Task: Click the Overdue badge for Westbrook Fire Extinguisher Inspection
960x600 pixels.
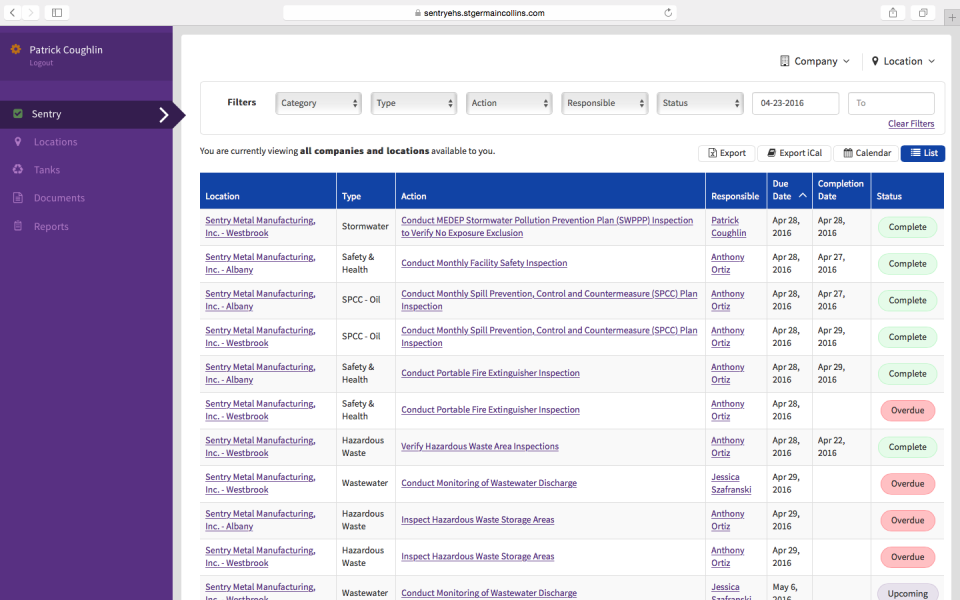Action: tap(907, 410)
